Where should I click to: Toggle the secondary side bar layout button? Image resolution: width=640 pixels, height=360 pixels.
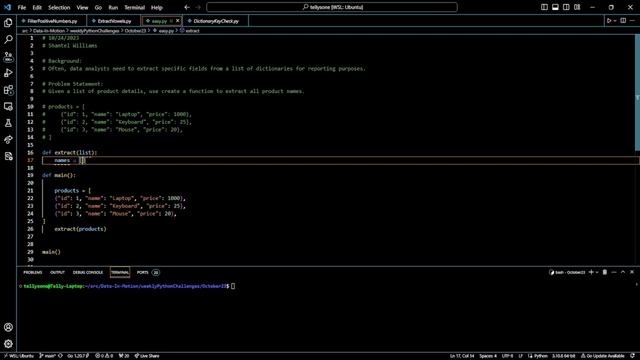click(x=566, y=7)
